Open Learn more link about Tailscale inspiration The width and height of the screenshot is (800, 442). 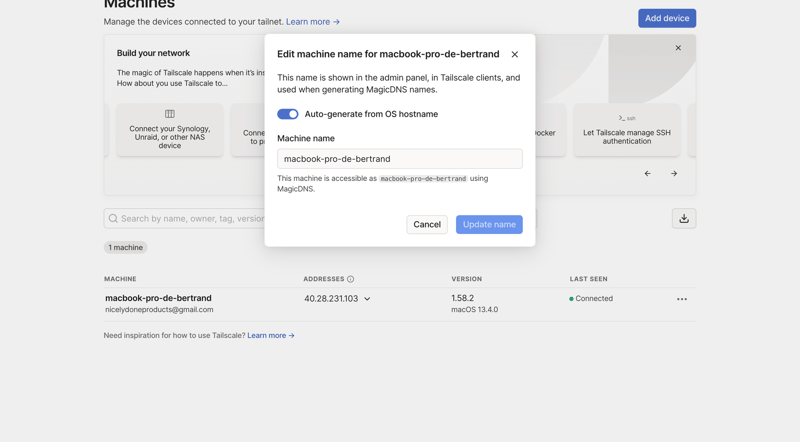coord(271,335)
